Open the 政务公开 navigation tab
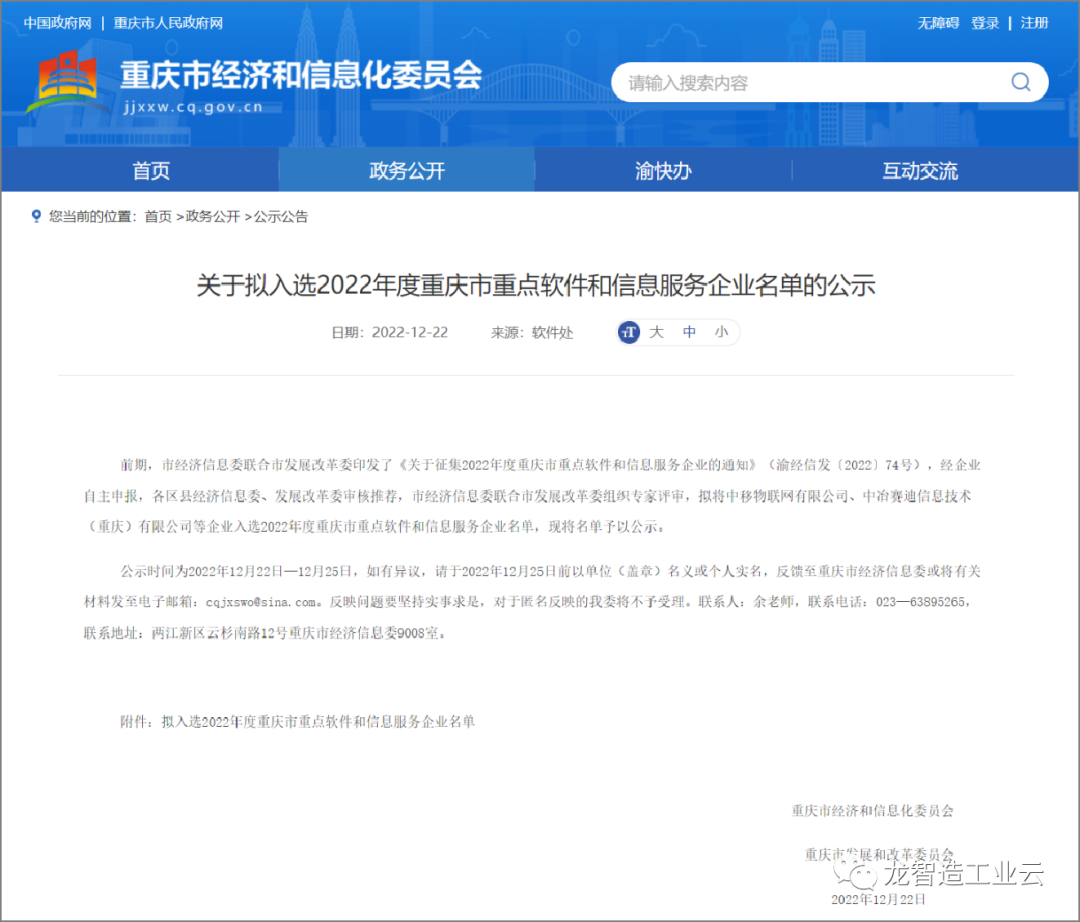The height and width of the screenshot is (922, 1080). point(407,171)
